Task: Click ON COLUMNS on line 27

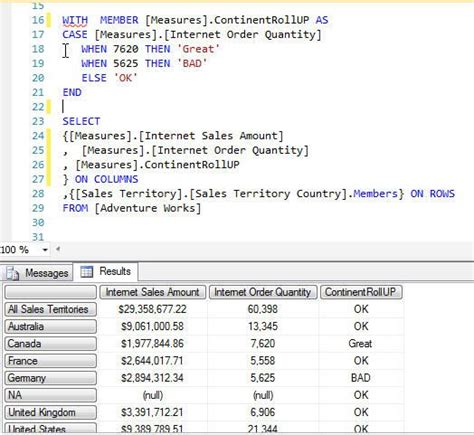Action: (x=106, y=179)
